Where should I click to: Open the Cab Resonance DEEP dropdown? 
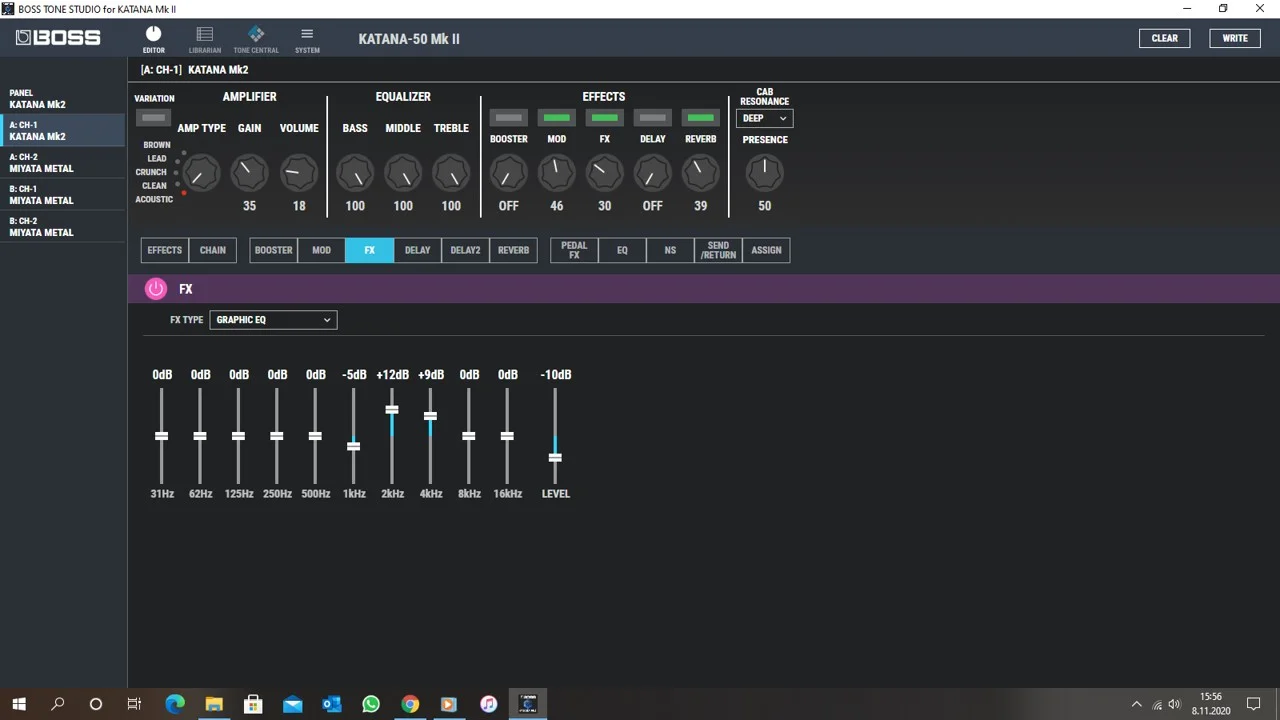click(x=764, y=118)
